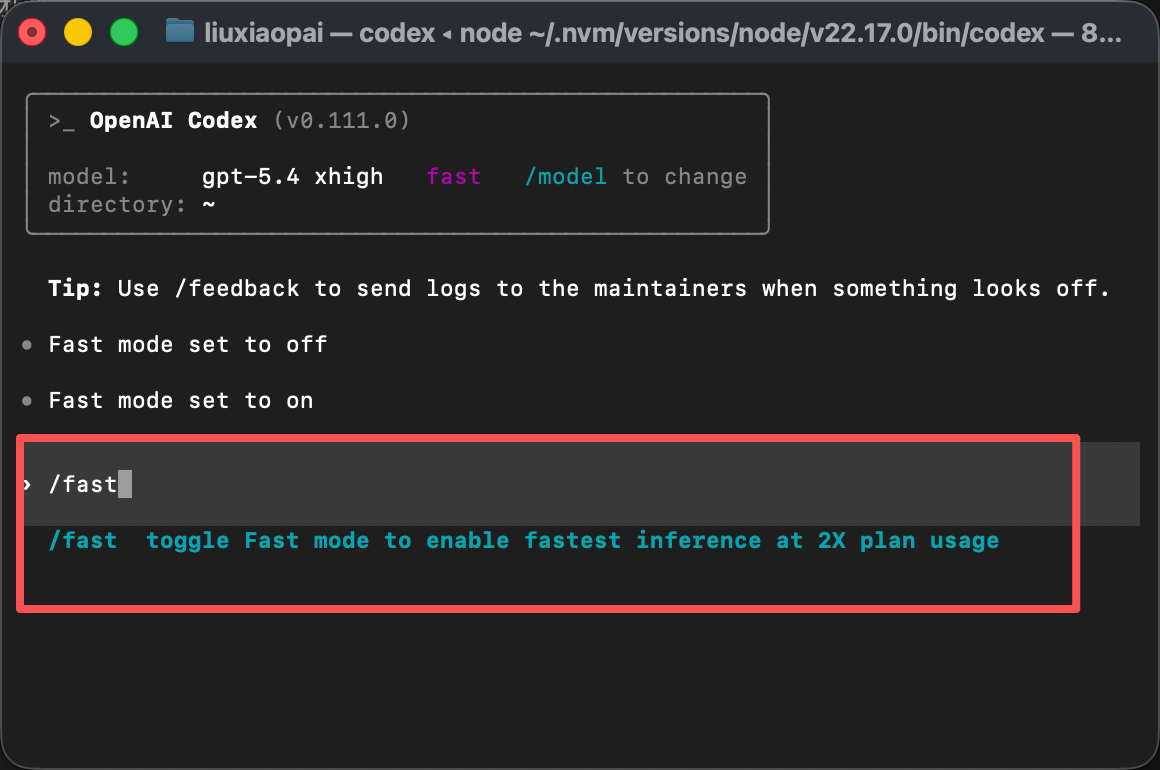Click the OpenAI Codex header title
The image size is (1160, 770).
(173, 121)
